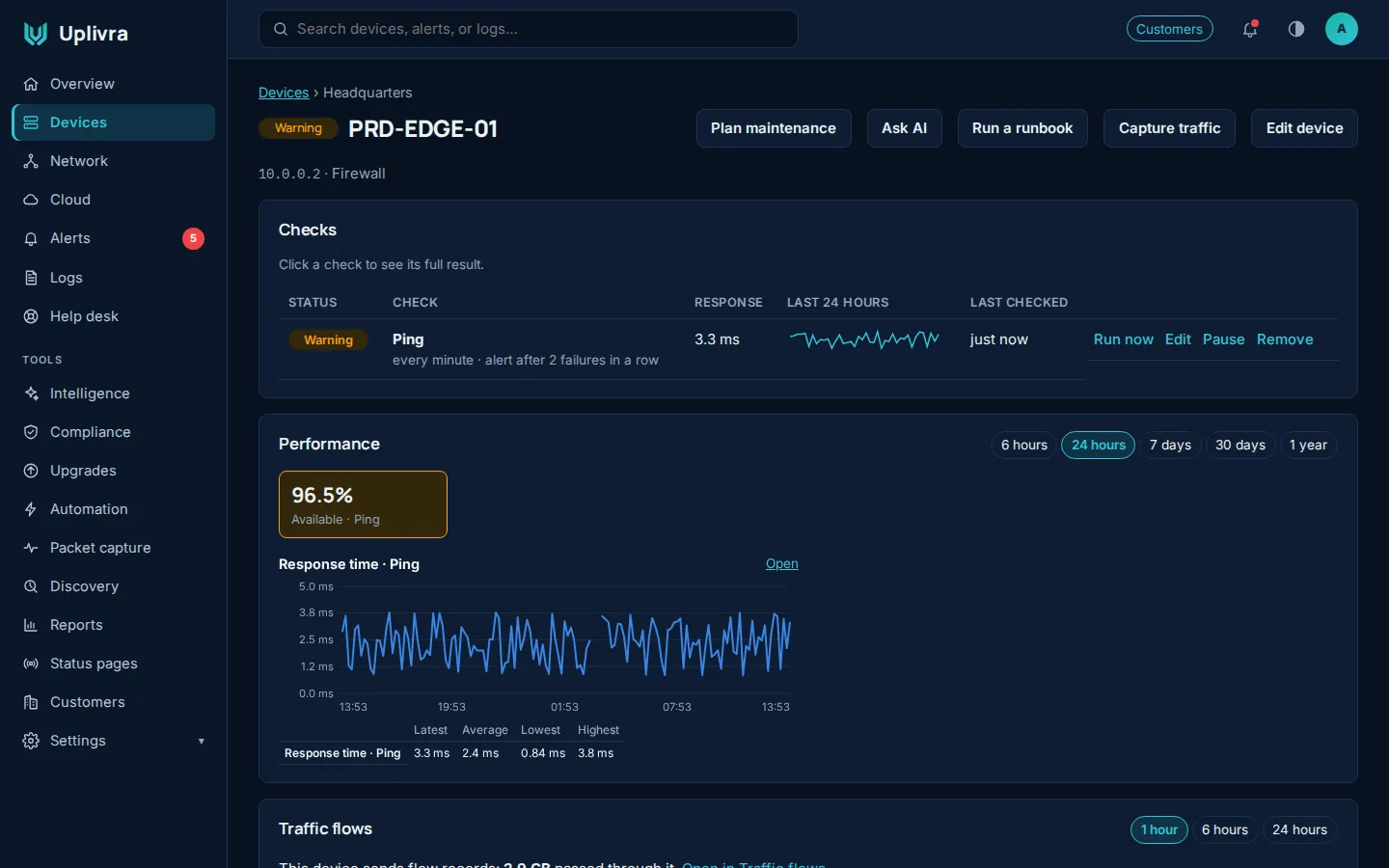1389x868 pixels.
Task: Follow the Devices breadcrumb link
Action: pos(284,93)
